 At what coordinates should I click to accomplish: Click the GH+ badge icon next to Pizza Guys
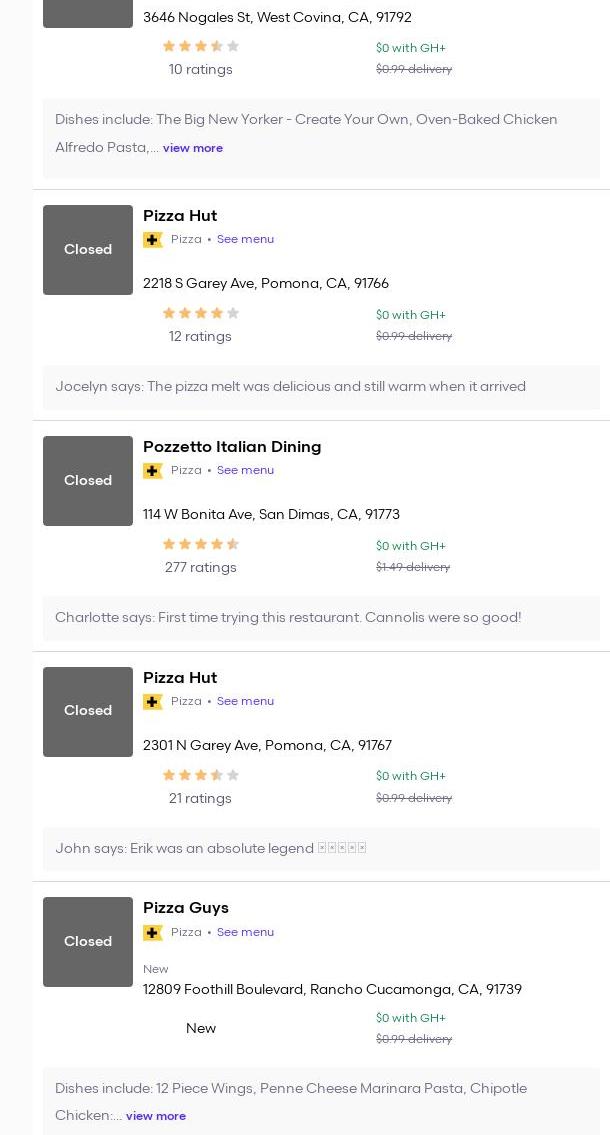(153, 933)
